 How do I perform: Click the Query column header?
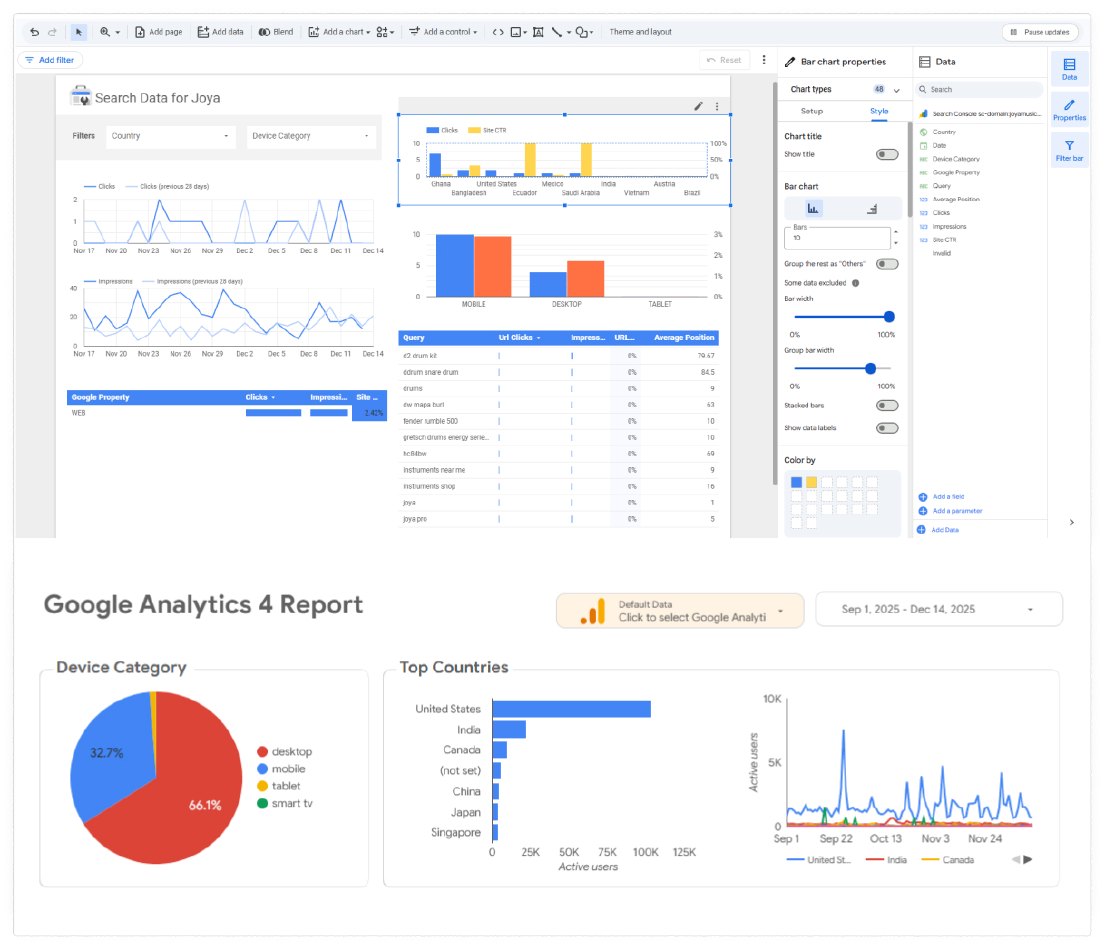[x=414, y=338]
